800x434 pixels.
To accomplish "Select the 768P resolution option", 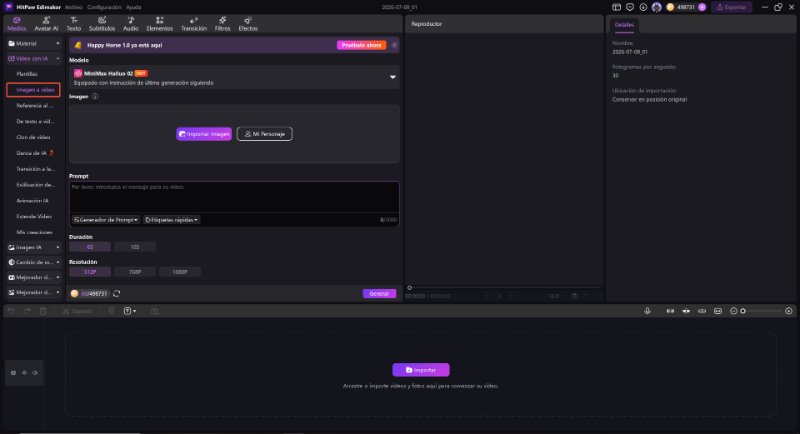I will point(135,272).
